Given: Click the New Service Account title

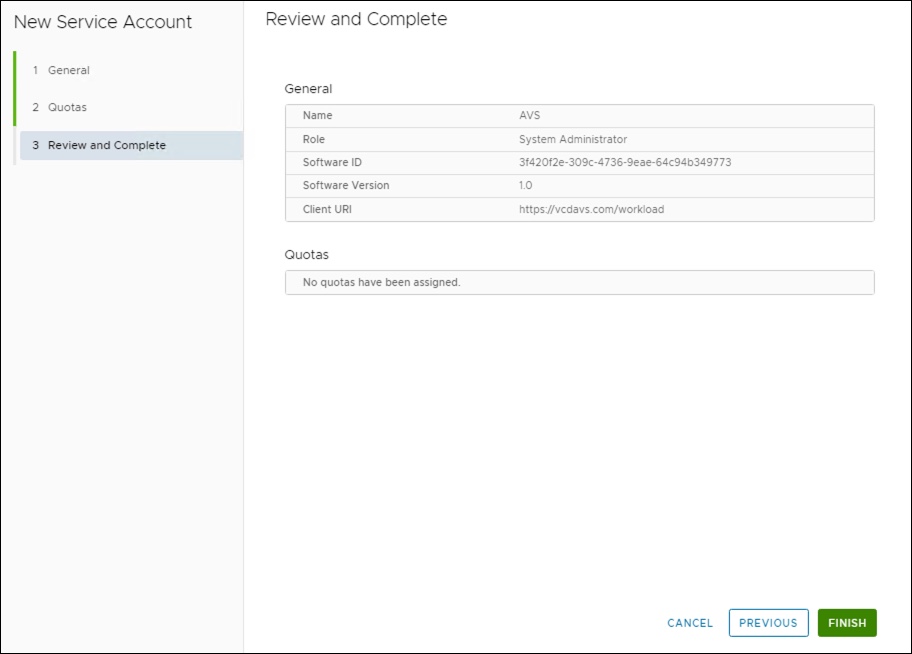Looking at the screenshot, I should pos(103,22).
